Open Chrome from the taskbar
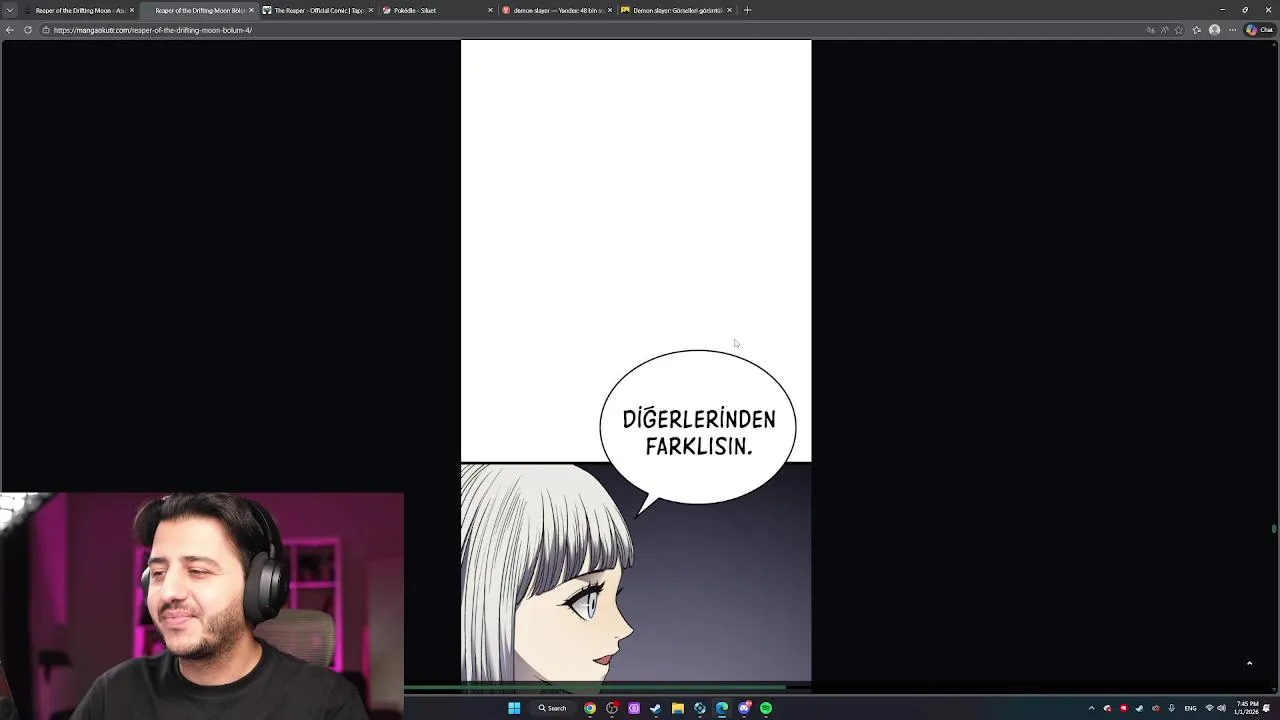The height and width of the screenshot is (720, 1280). click(x=590, y=708)
